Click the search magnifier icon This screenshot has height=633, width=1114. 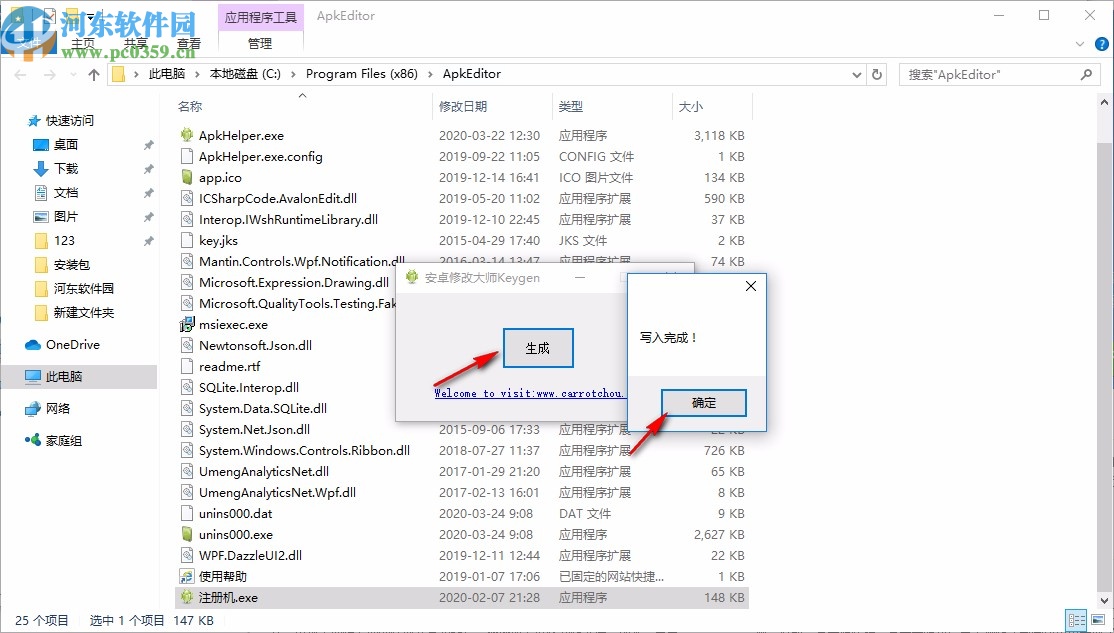click(1086, 74)
